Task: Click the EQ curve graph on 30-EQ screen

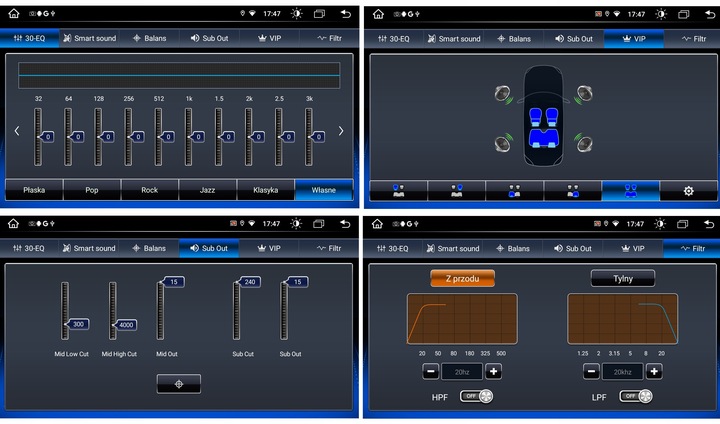Action: [x=179, y=75]
